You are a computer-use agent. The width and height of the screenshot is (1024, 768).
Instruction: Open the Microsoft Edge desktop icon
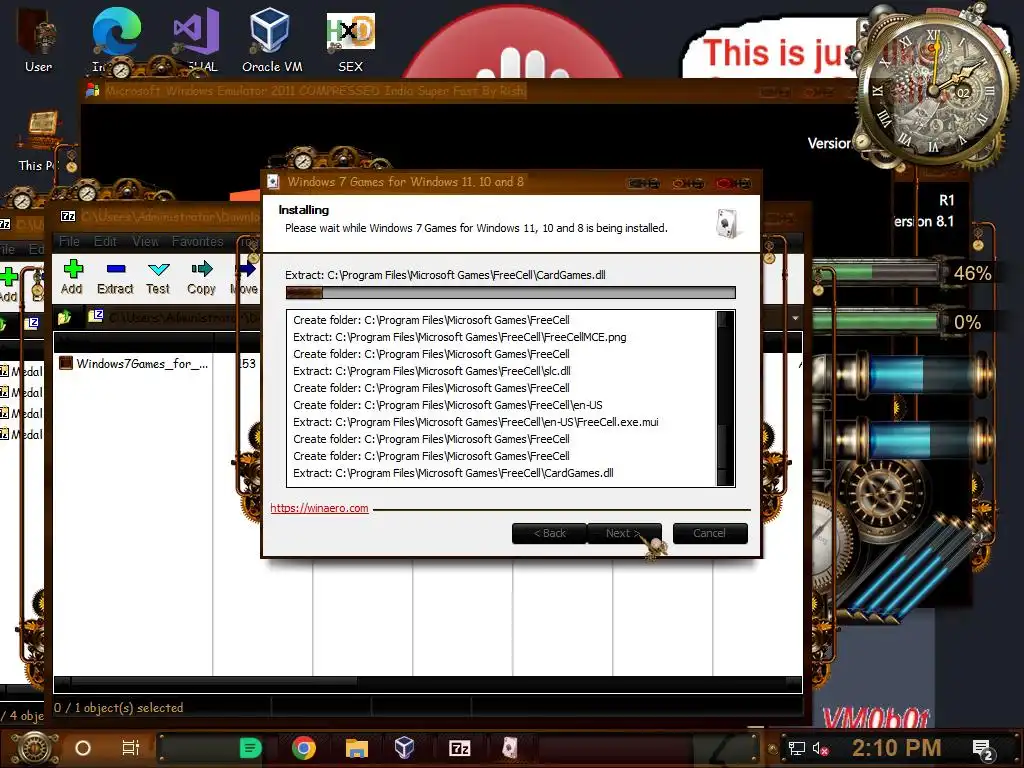click(x=116, y=40)
